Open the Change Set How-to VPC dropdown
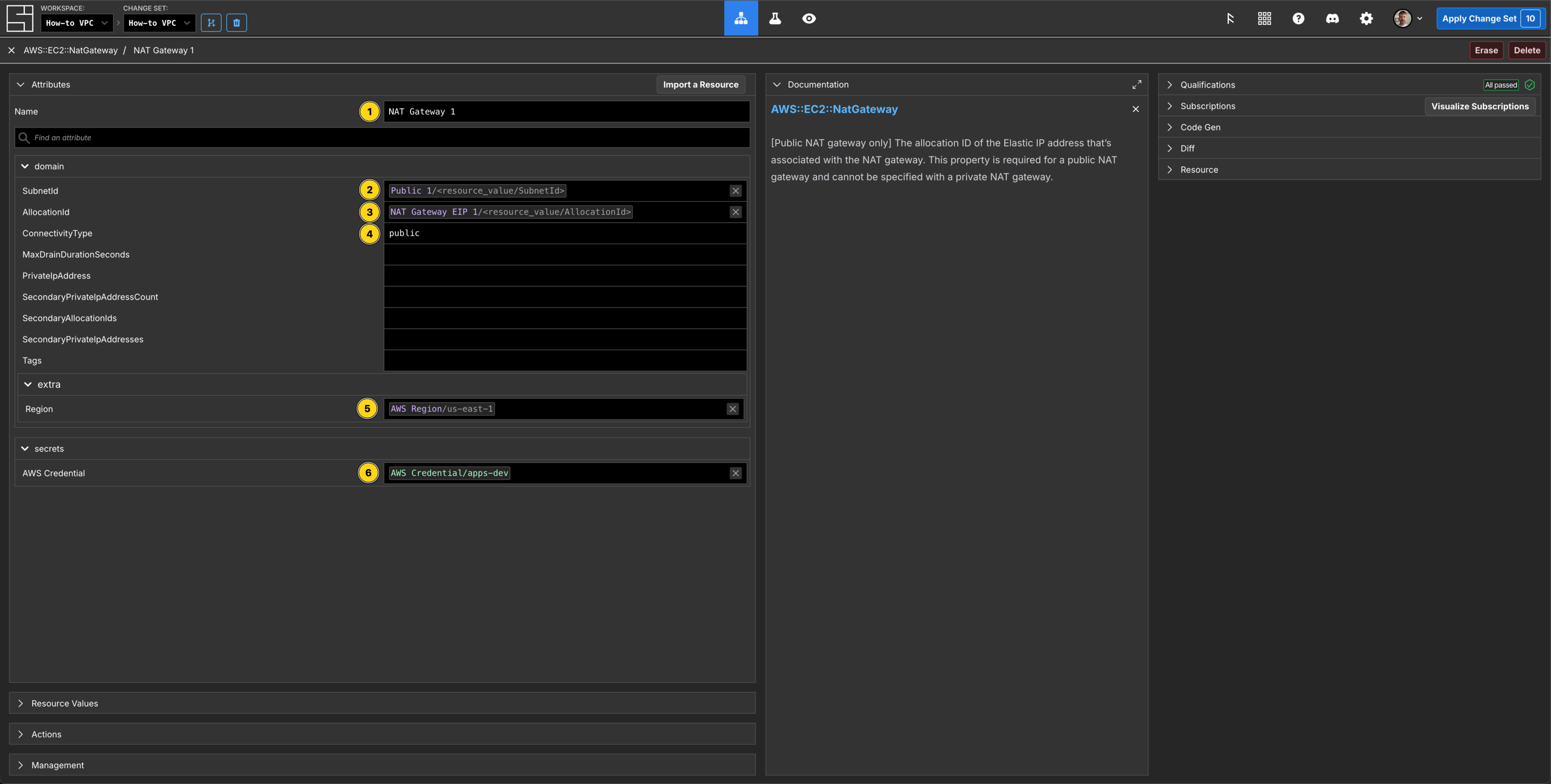The height and width of the screenshot is (784, 1551). [159, 23]
